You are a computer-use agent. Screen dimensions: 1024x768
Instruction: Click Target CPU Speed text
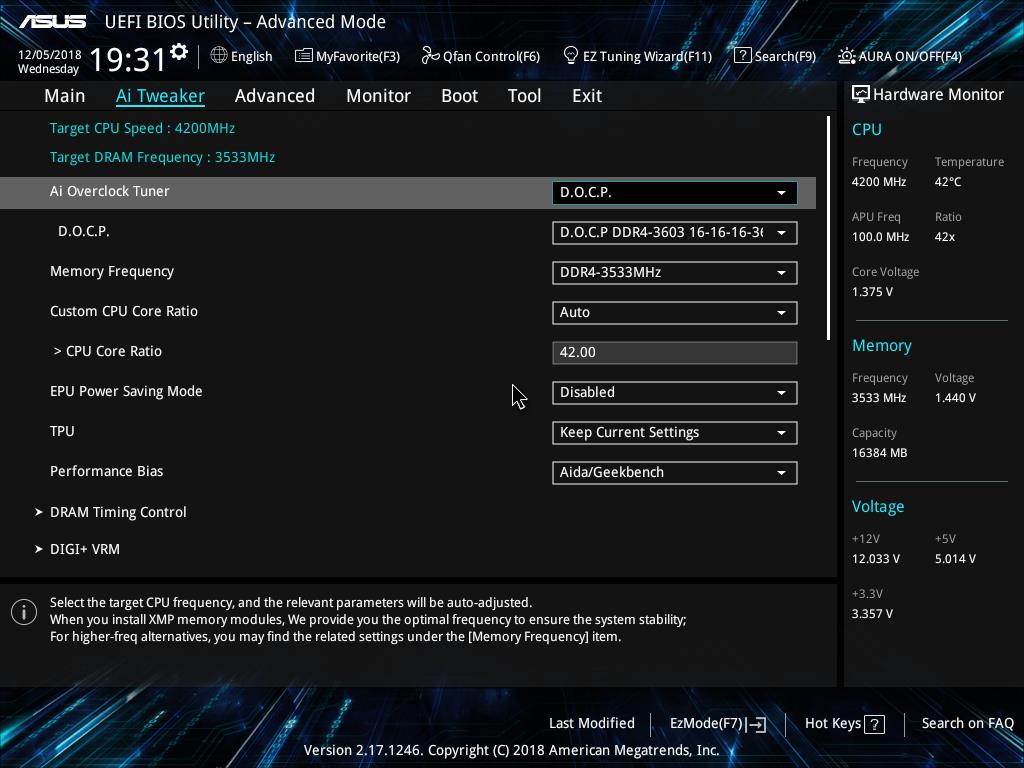pyautogui.click(x=142, y=128)
